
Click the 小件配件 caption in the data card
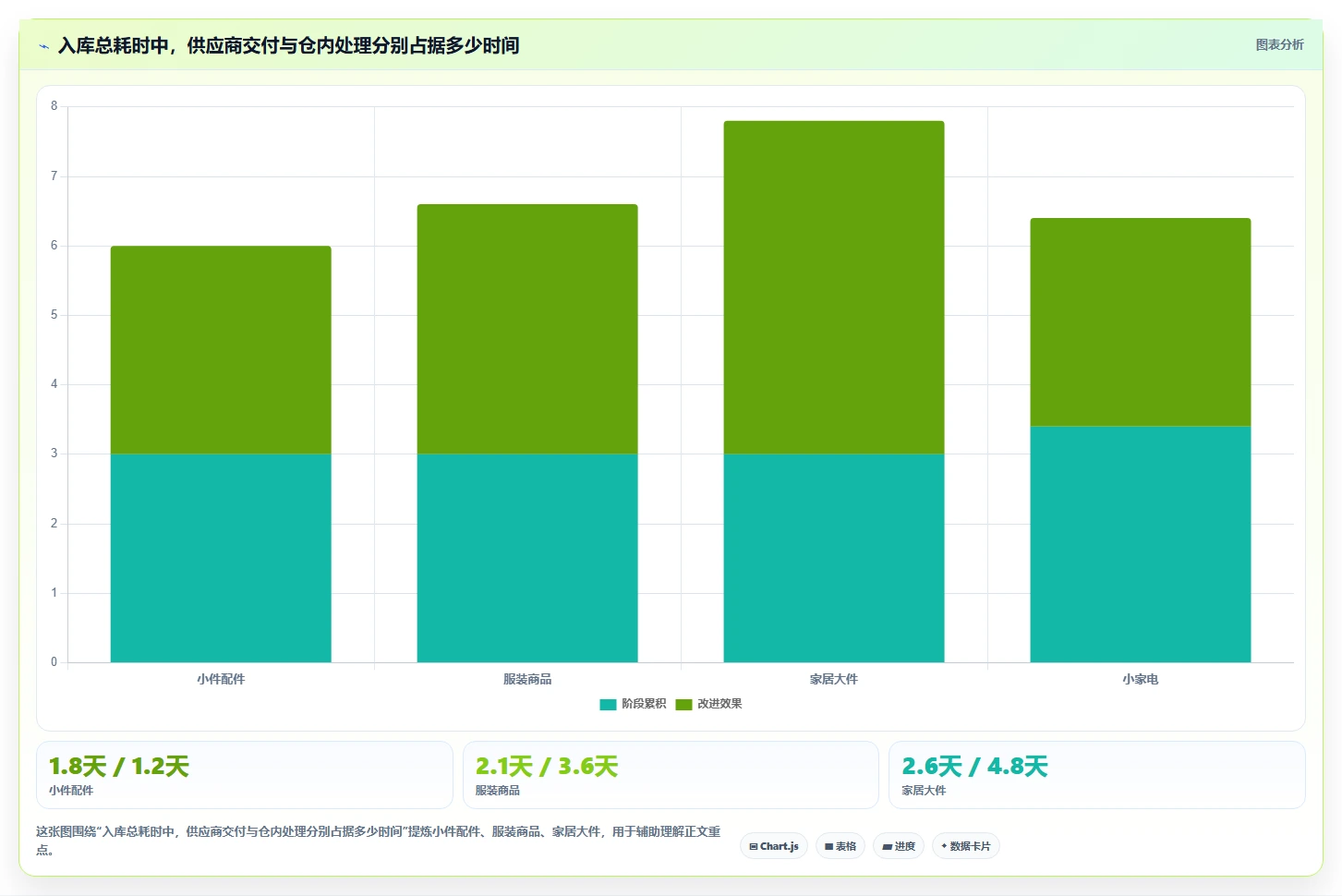coord(71,791)
